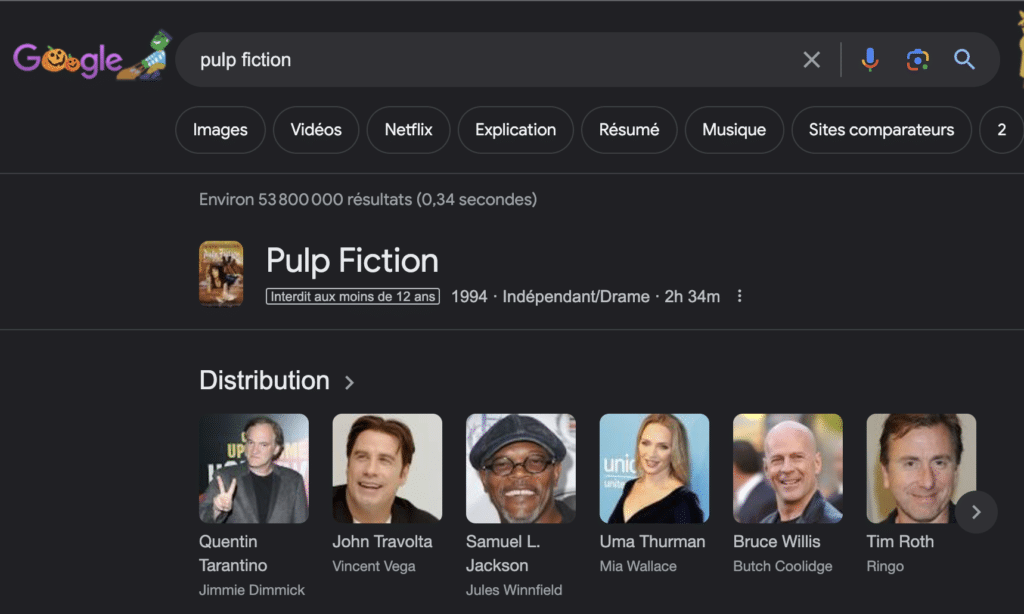
Task: Open the Distribution heading link
Action: [264, 381]
